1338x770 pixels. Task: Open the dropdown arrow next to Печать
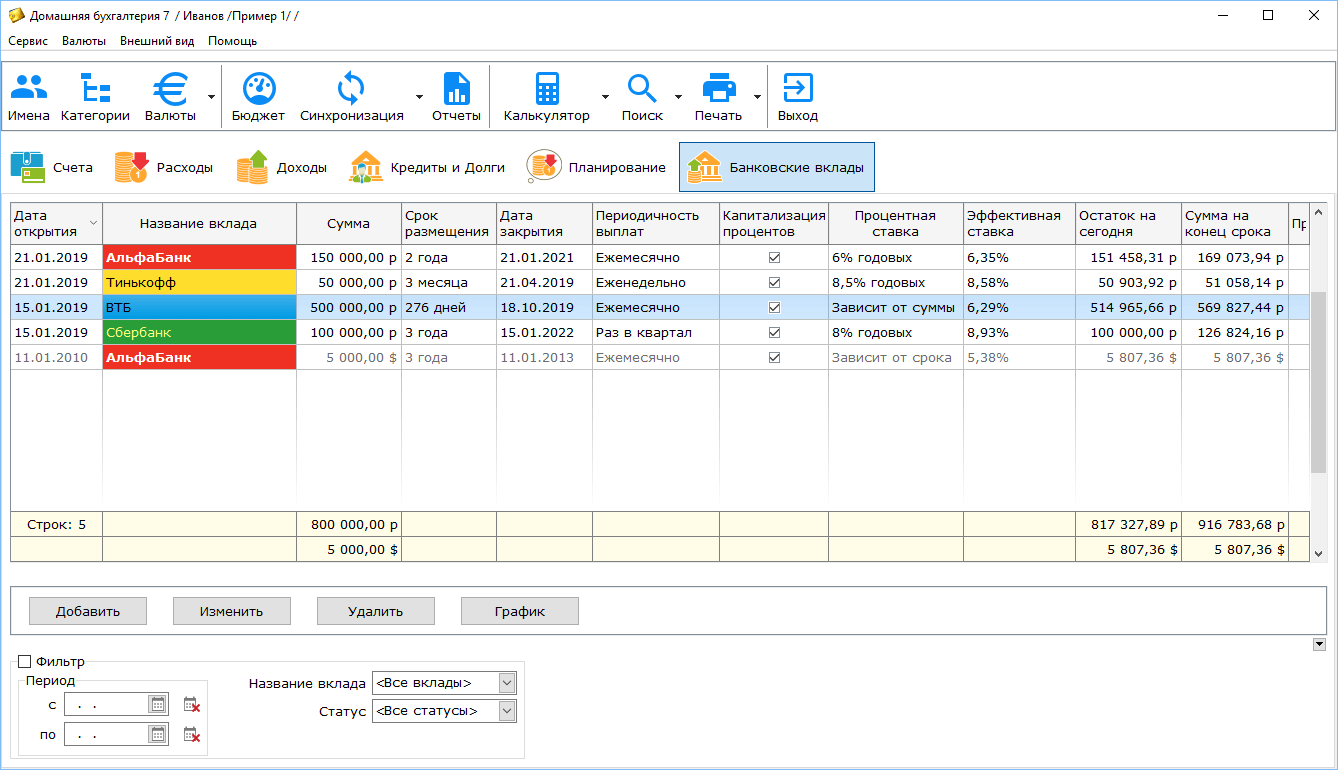[757, 97]
